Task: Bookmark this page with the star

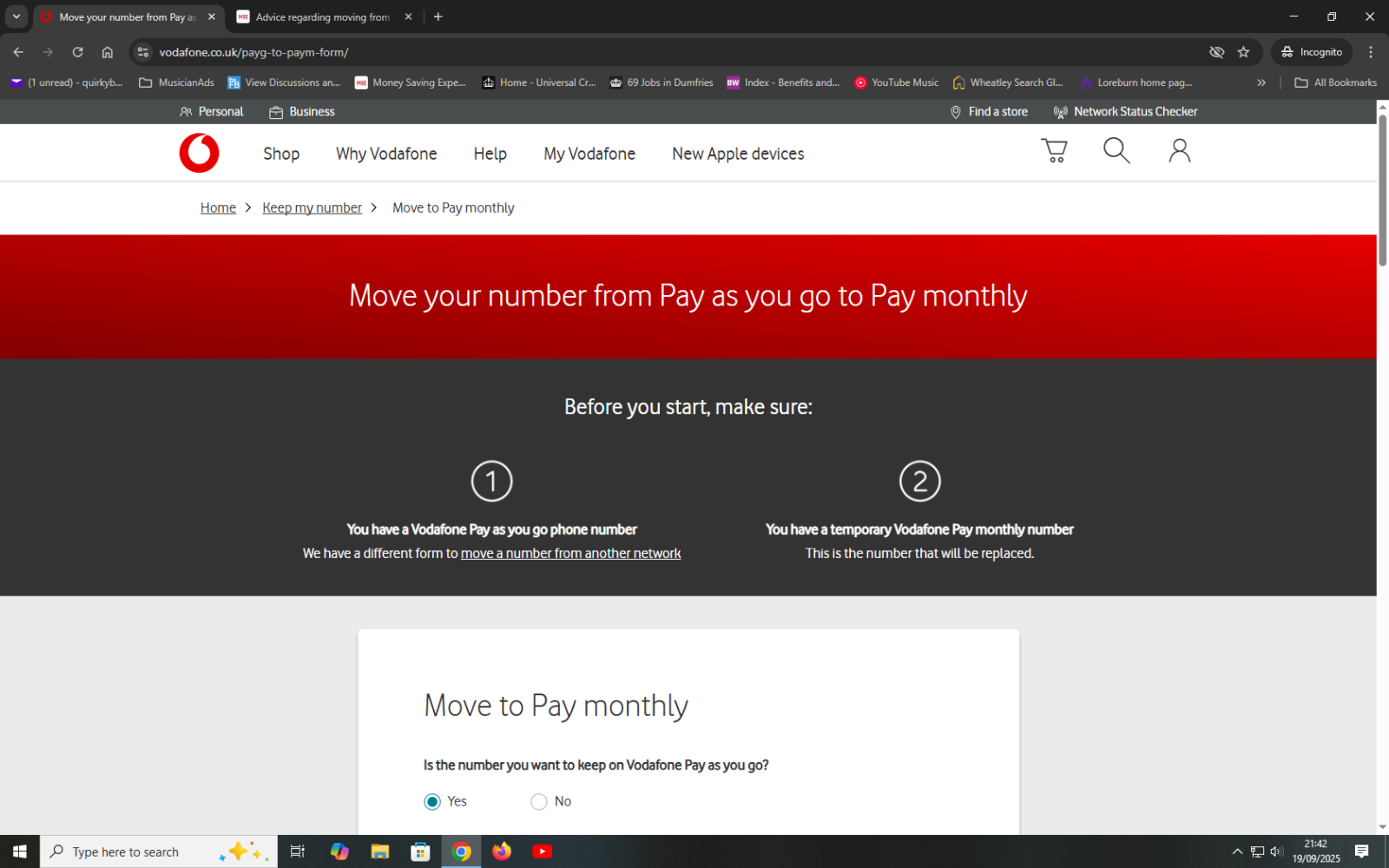Action: pos(1243,52)
